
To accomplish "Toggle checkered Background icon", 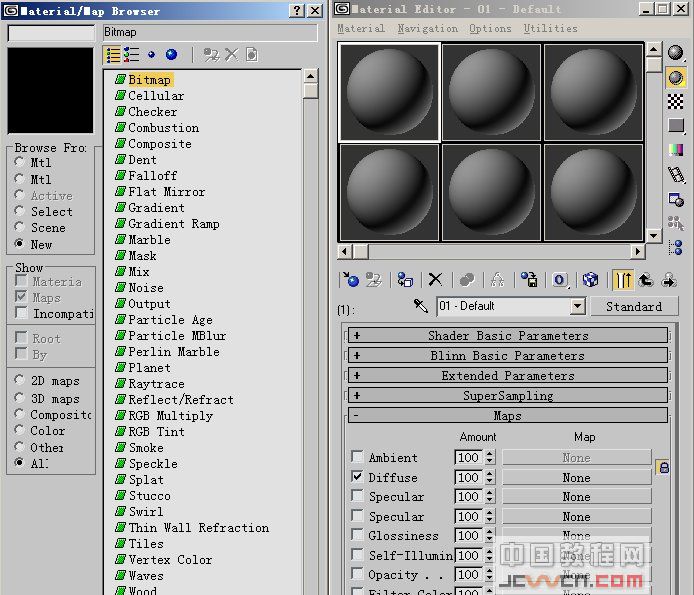I will click(675, 102).
